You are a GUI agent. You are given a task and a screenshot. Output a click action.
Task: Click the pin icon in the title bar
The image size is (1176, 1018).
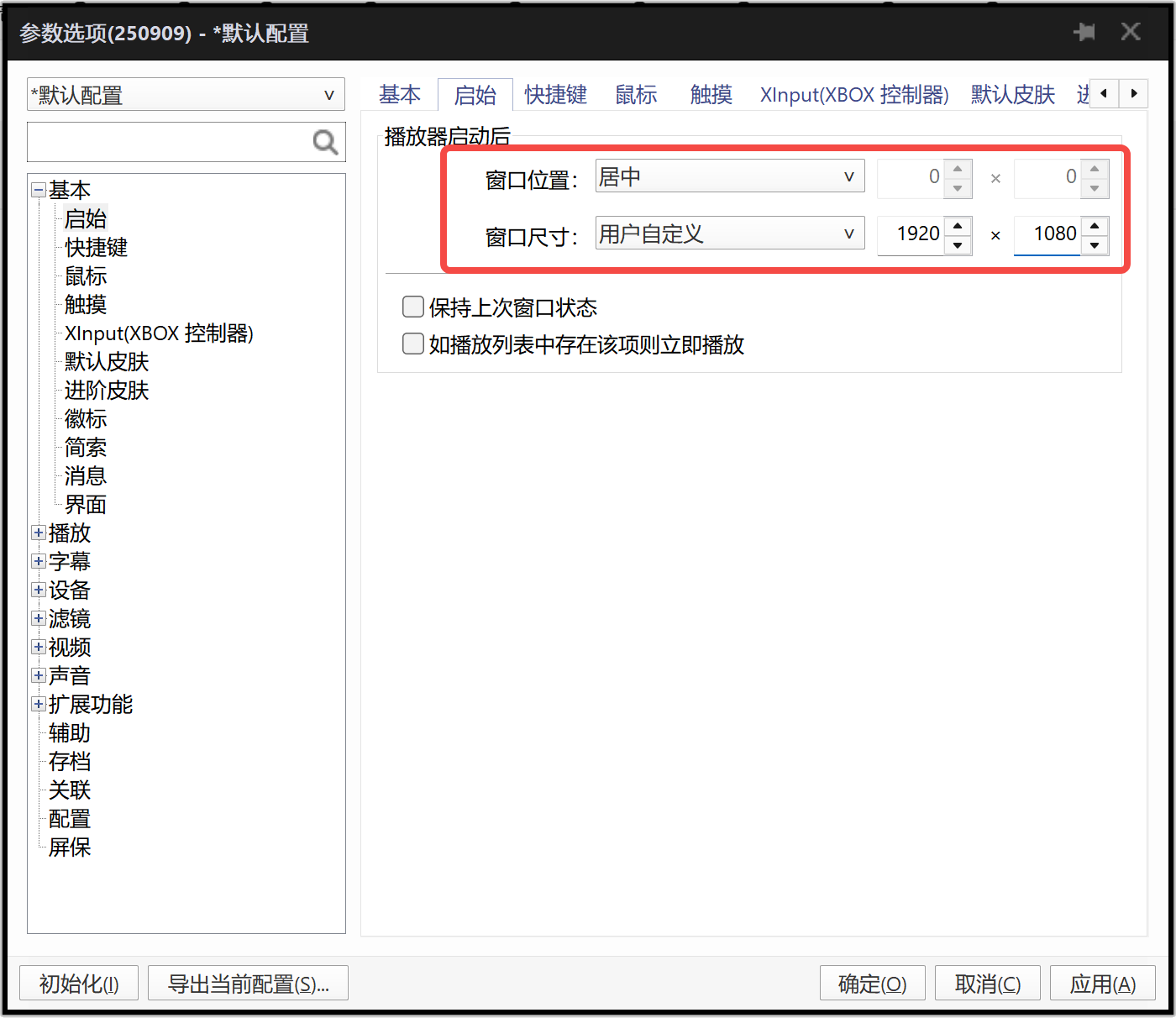coord(1084,31)
